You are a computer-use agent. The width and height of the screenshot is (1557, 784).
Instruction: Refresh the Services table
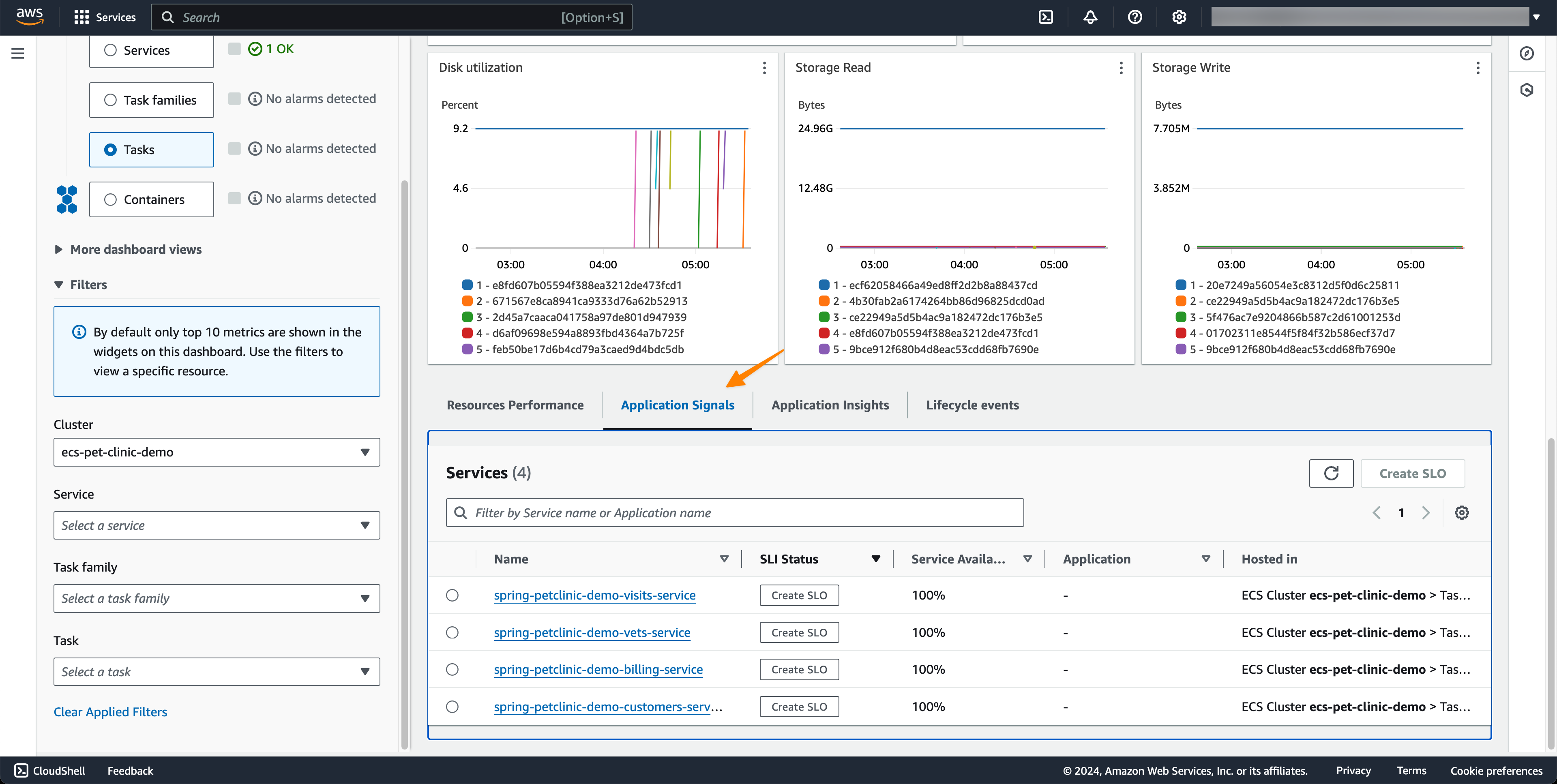(1331, 473)
